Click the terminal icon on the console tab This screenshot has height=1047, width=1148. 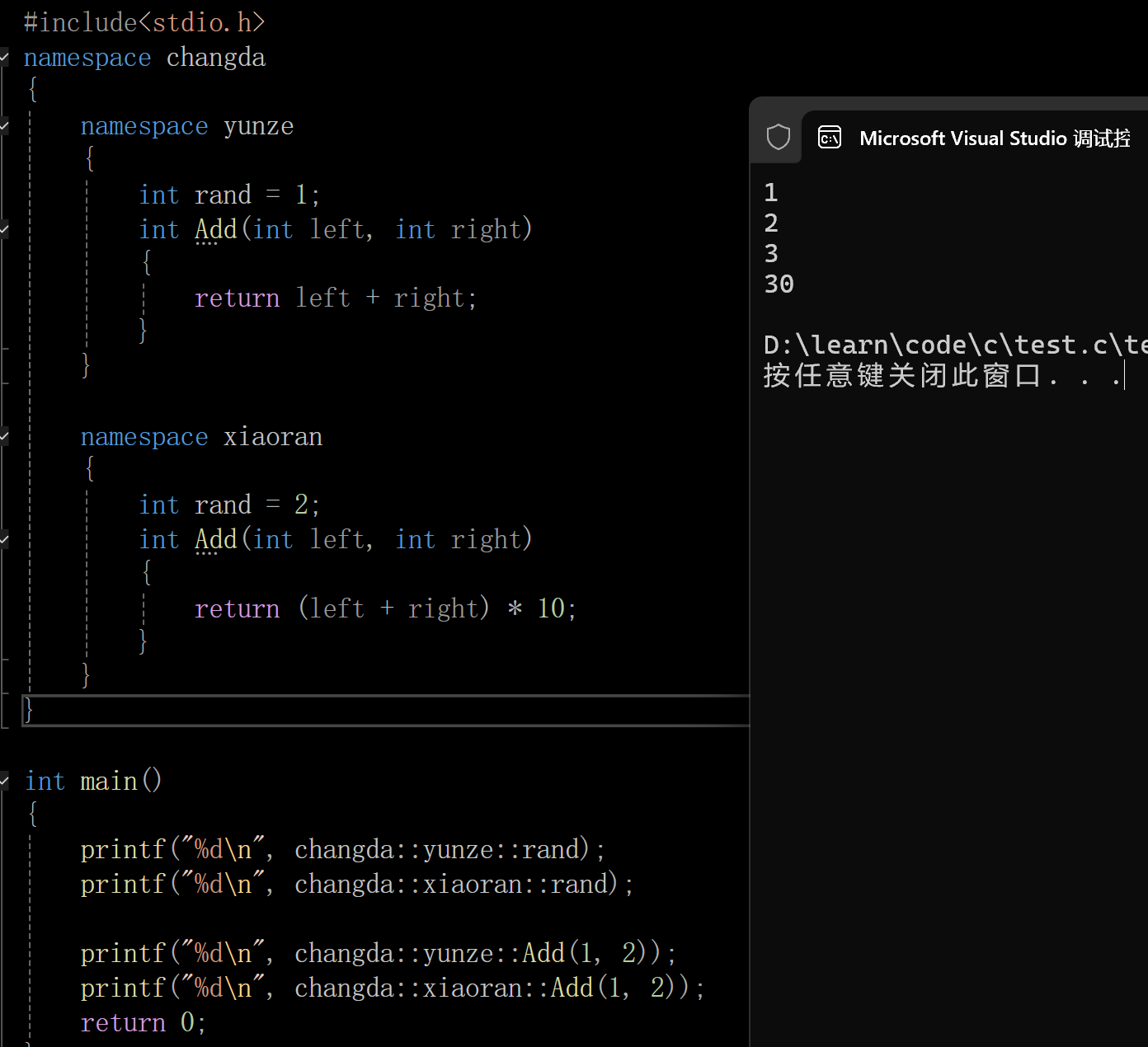pos(829,138)
